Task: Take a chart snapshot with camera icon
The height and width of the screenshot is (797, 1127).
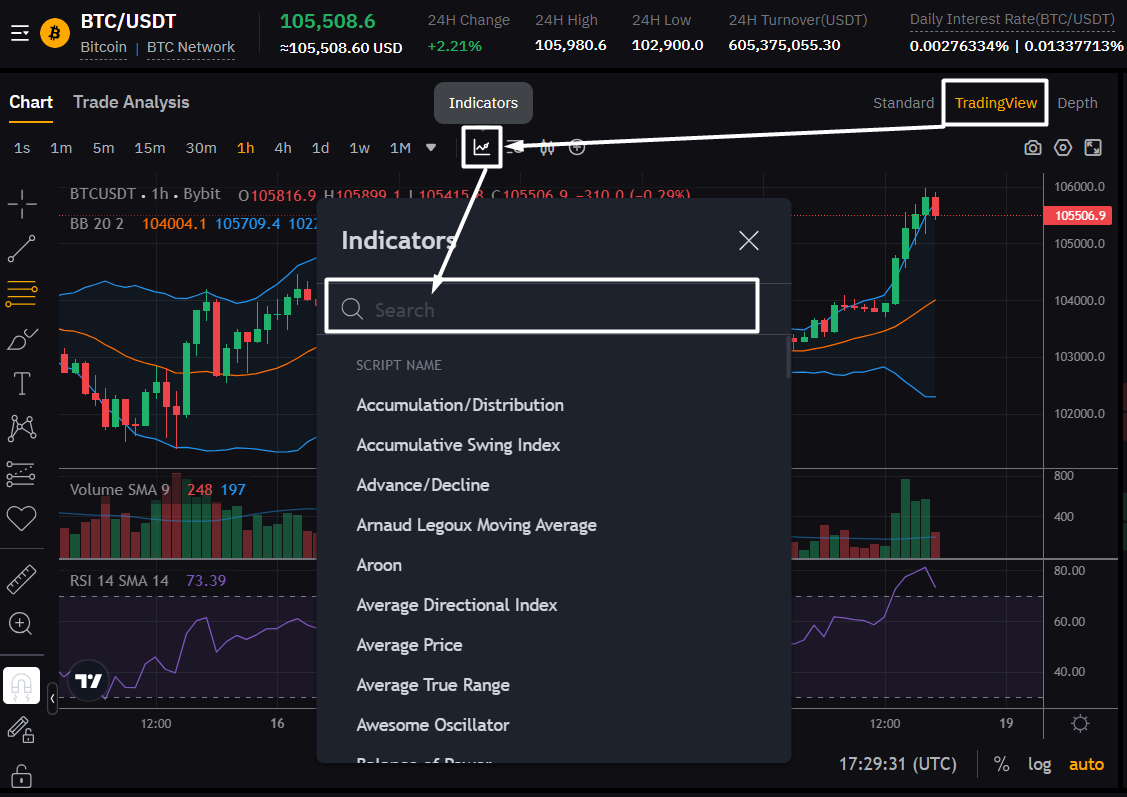Action: click(1032, 148)
